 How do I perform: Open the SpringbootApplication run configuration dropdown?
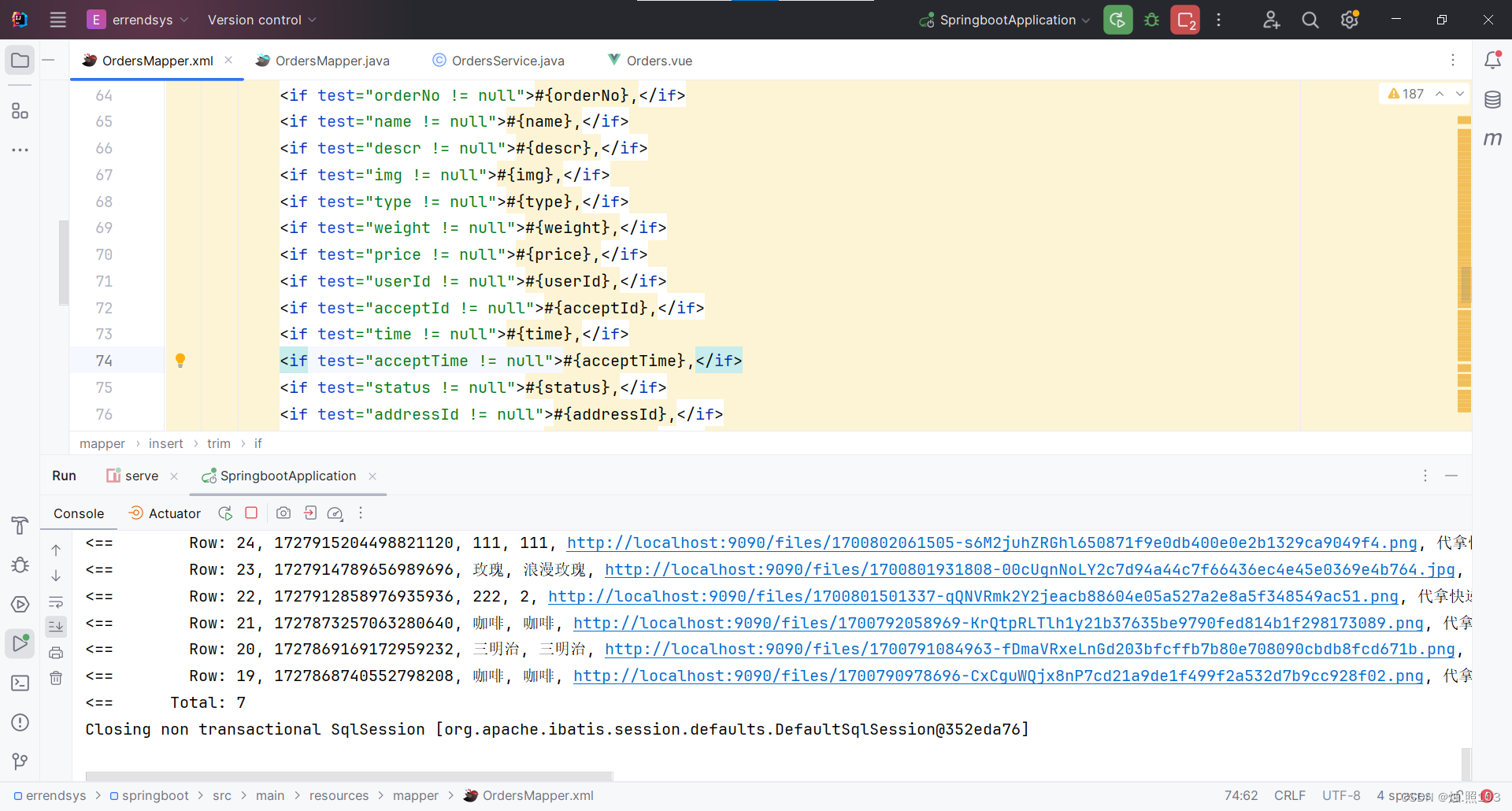pyautogui.click(x=1003, y=20)
